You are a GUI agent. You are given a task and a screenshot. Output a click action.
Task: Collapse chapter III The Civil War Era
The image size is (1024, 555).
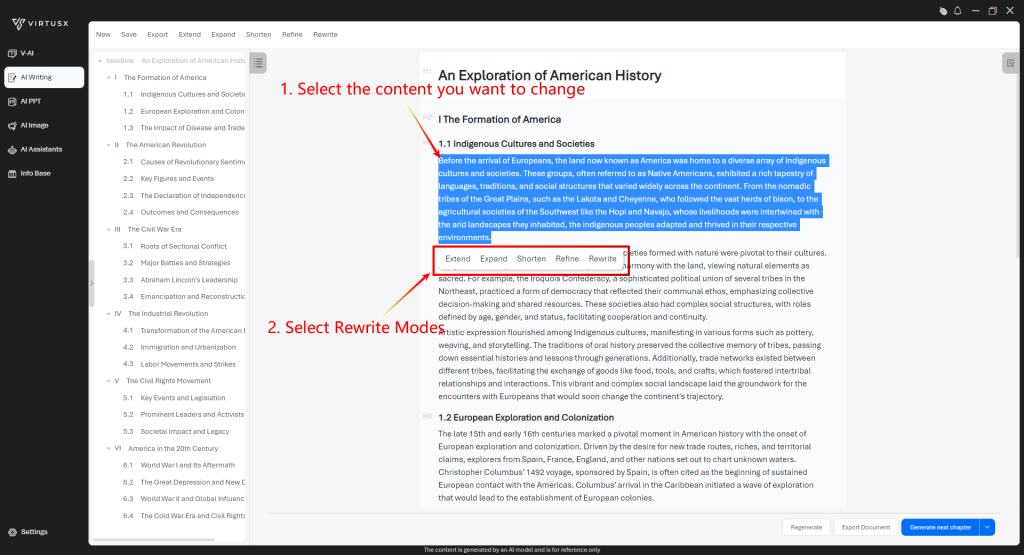(108, 229)
